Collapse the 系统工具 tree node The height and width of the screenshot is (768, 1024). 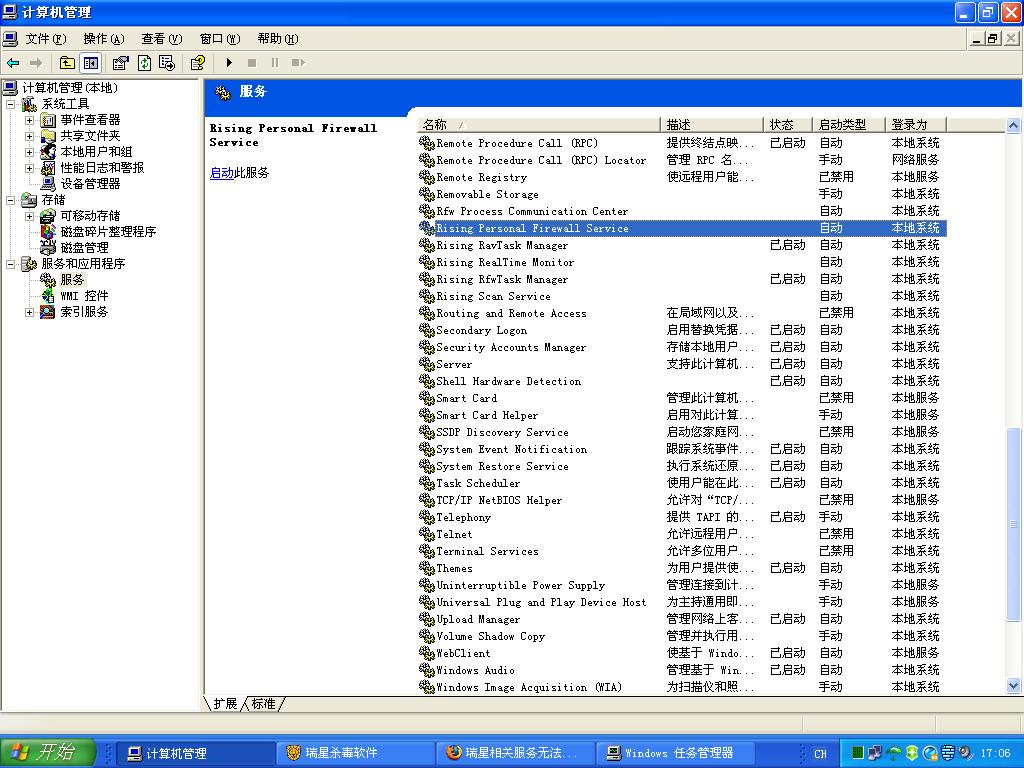[x=11, y=104]
